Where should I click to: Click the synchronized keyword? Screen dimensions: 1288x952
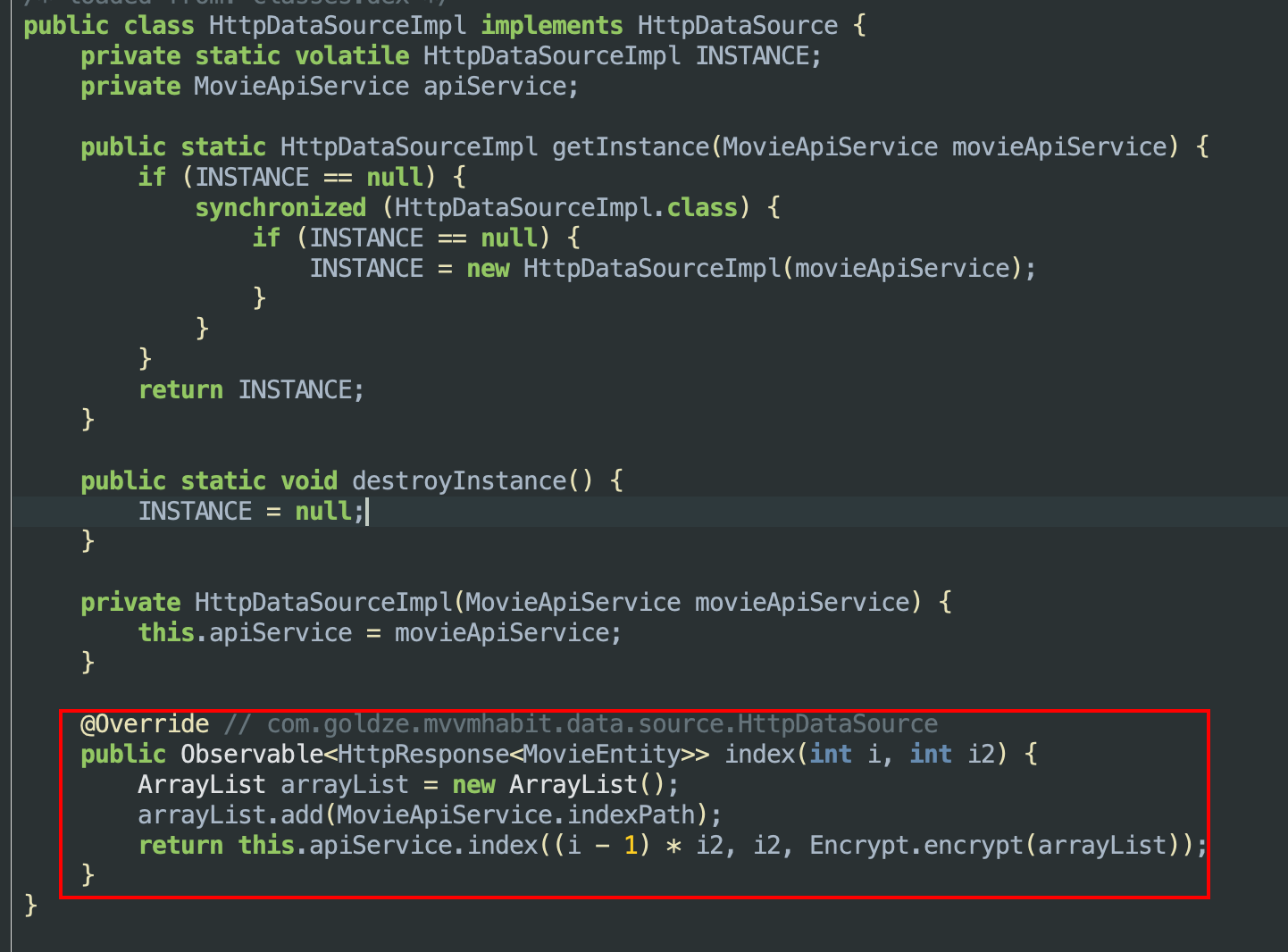coord(280,207)
